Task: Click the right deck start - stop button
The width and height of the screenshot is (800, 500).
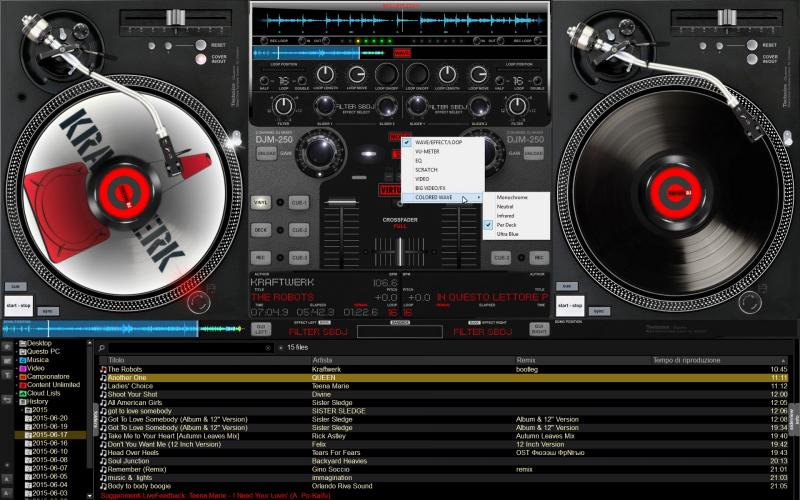Action: coord(570,306)
